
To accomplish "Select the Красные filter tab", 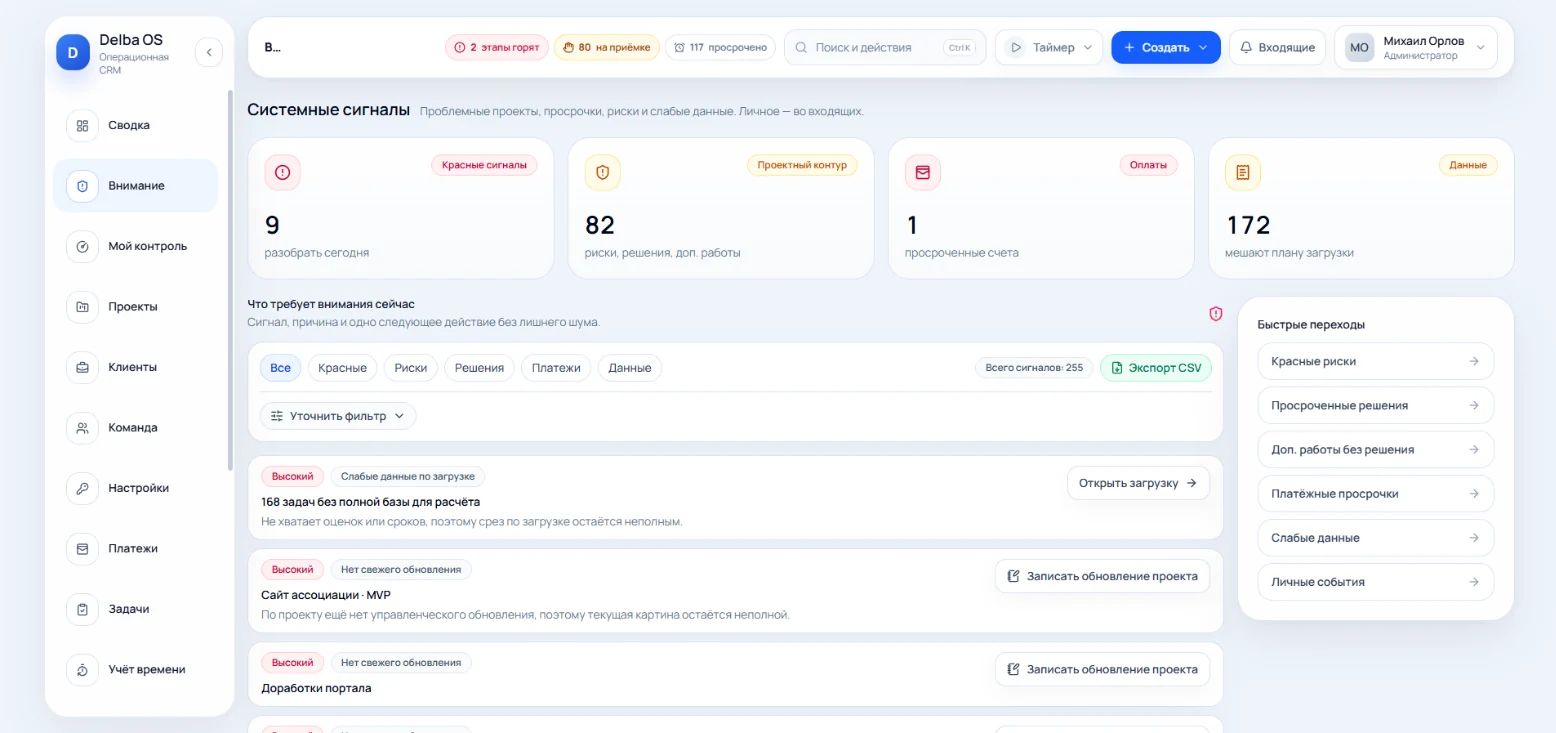I will point(343,368).
